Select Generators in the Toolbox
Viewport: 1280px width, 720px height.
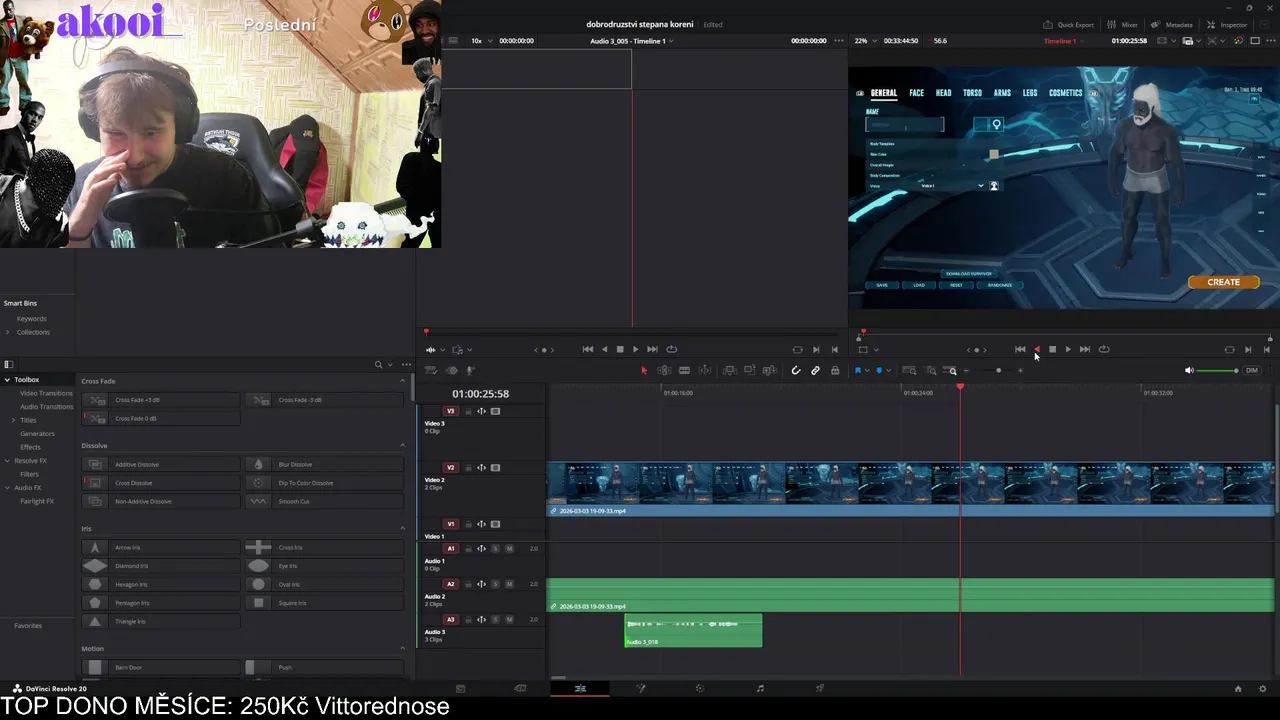coord(37,434)
